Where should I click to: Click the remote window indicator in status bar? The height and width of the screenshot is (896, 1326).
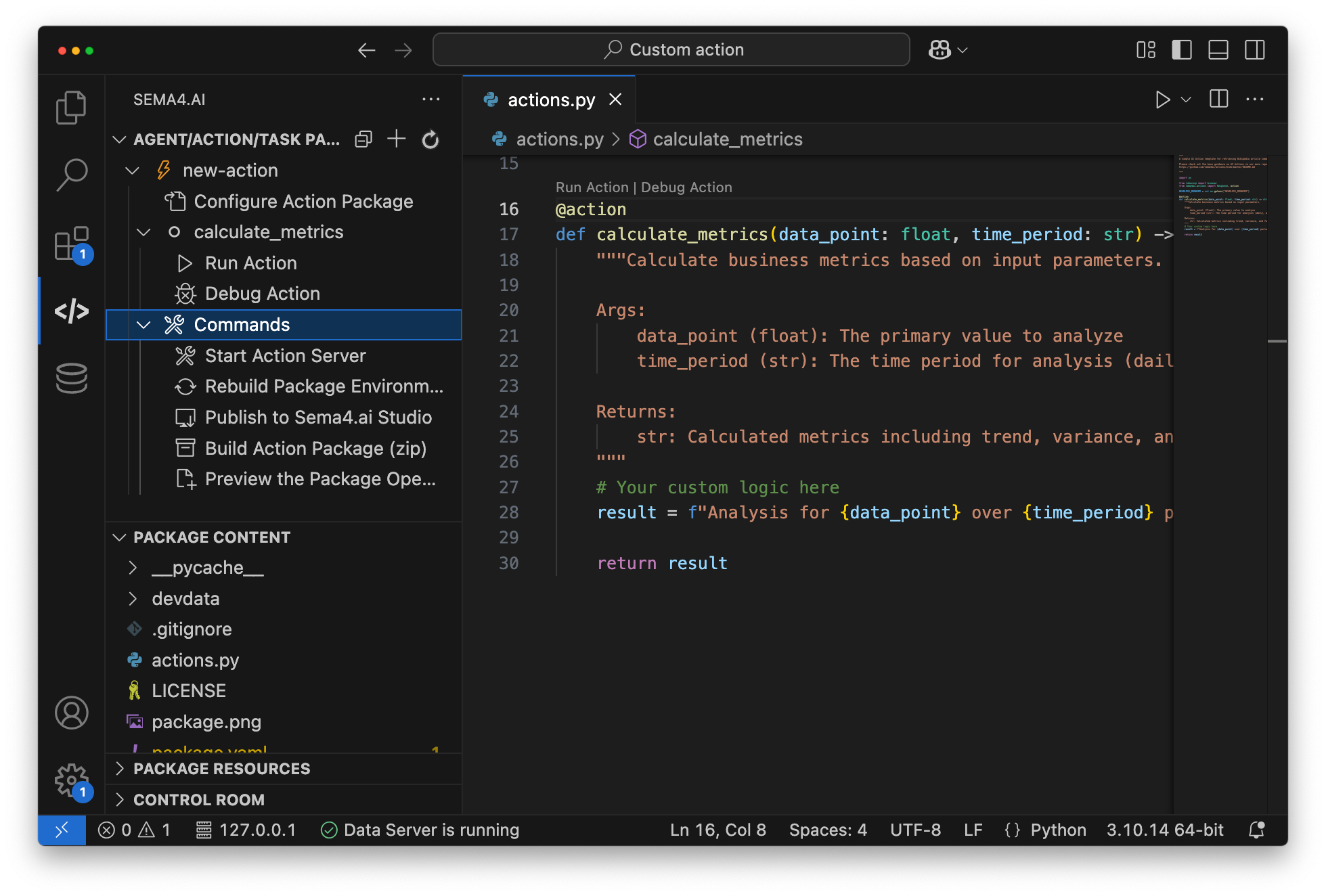62,830
